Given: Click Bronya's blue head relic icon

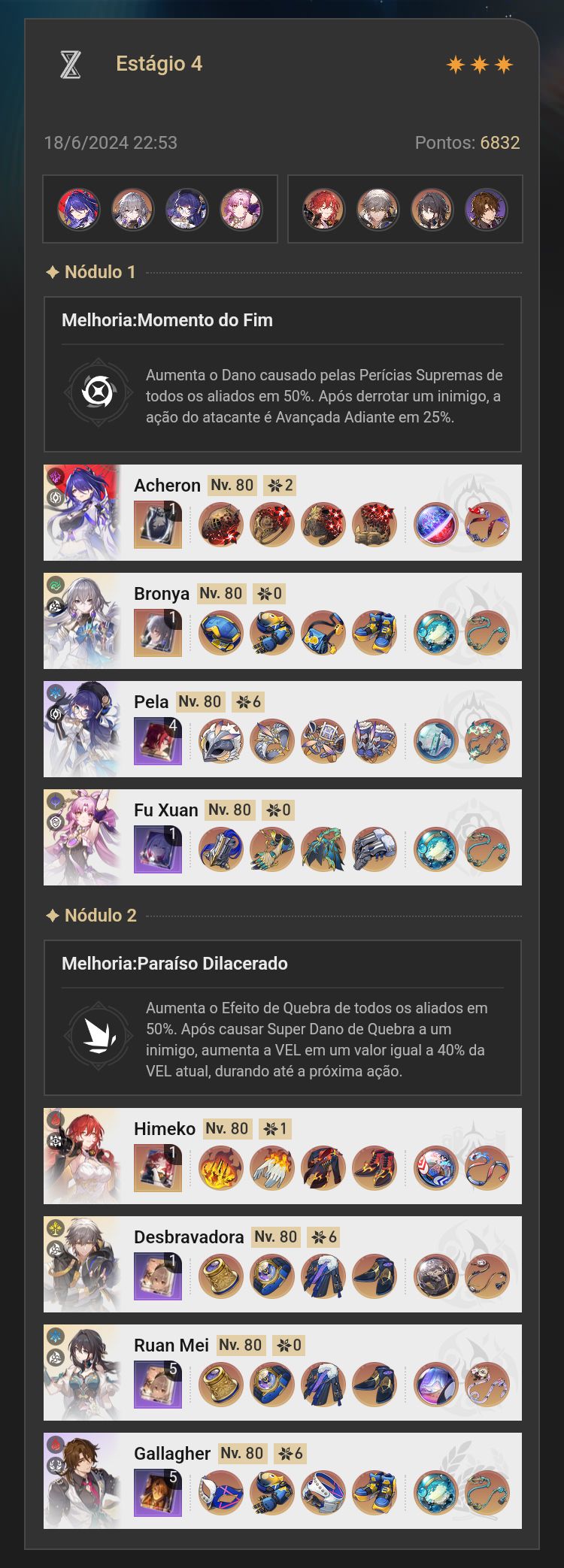Looking at the screenshot, I should click(x=221, y=633).
